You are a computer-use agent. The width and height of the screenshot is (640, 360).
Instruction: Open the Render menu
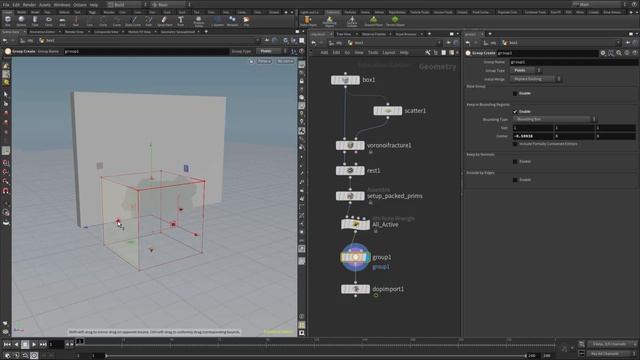[29, 4]
